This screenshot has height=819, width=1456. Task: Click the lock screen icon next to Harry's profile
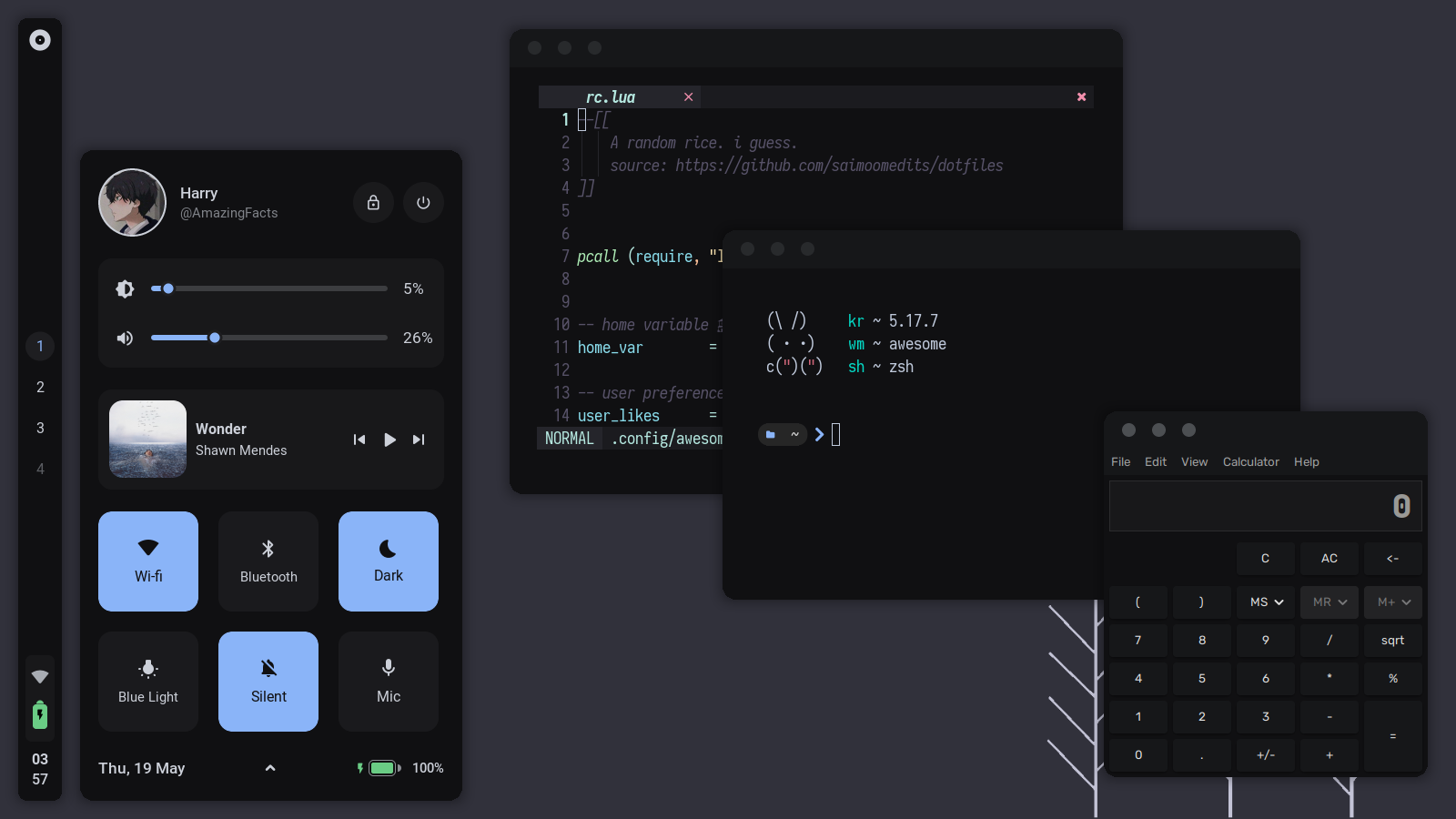coord(373,202)
